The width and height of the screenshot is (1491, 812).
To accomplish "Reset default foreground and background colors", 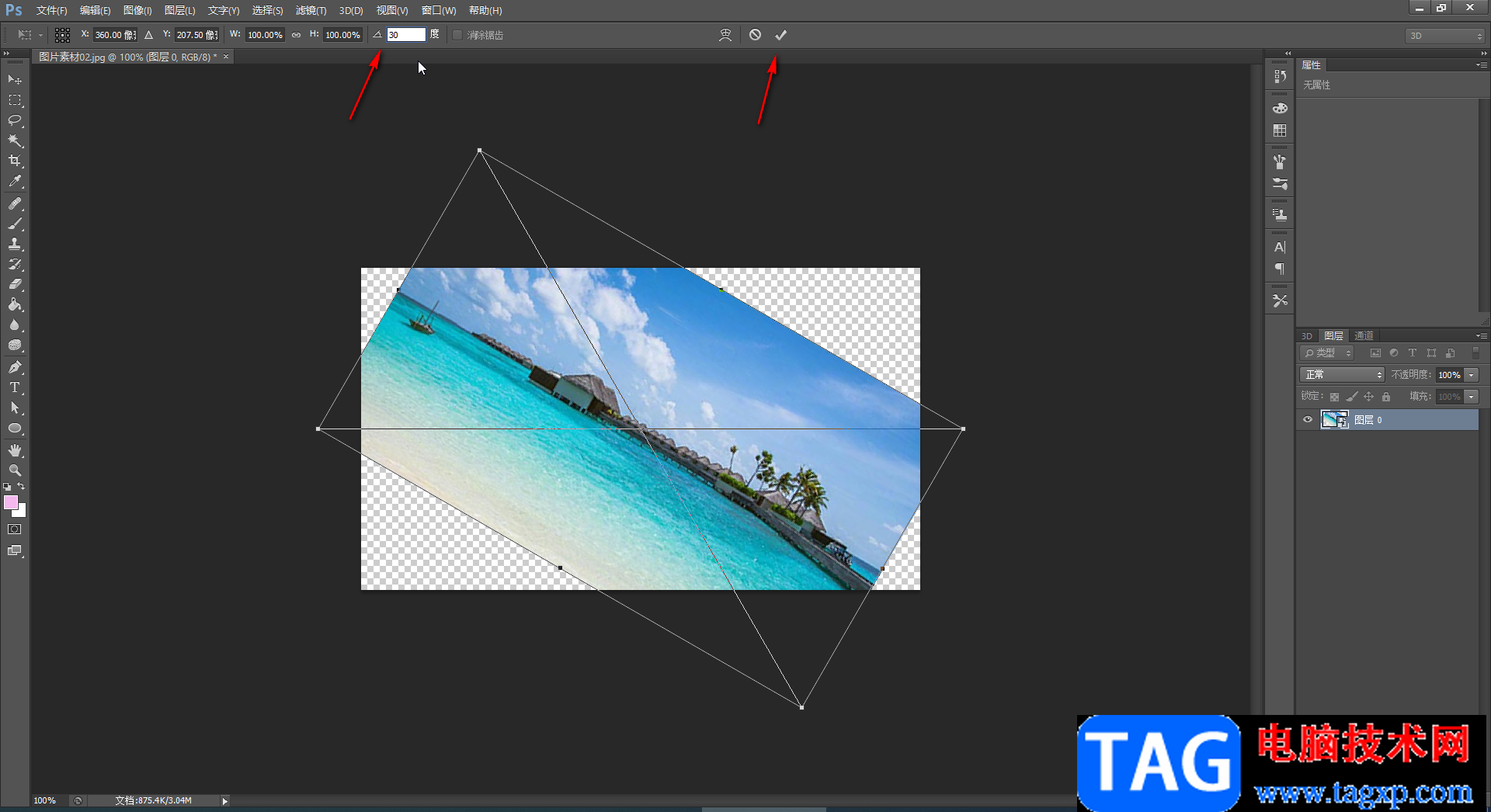I will (7, 487).
